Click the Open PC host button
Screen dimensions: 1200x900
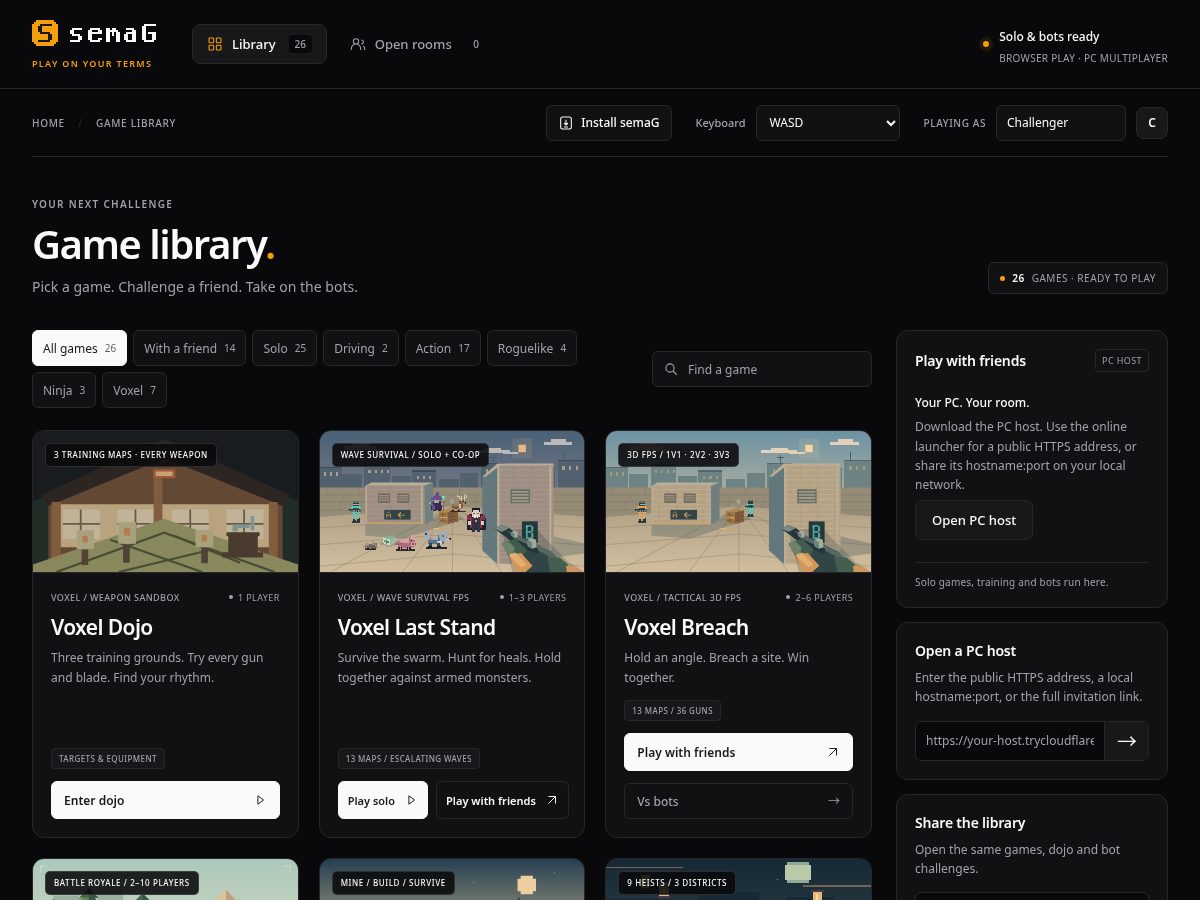[974, 520]
